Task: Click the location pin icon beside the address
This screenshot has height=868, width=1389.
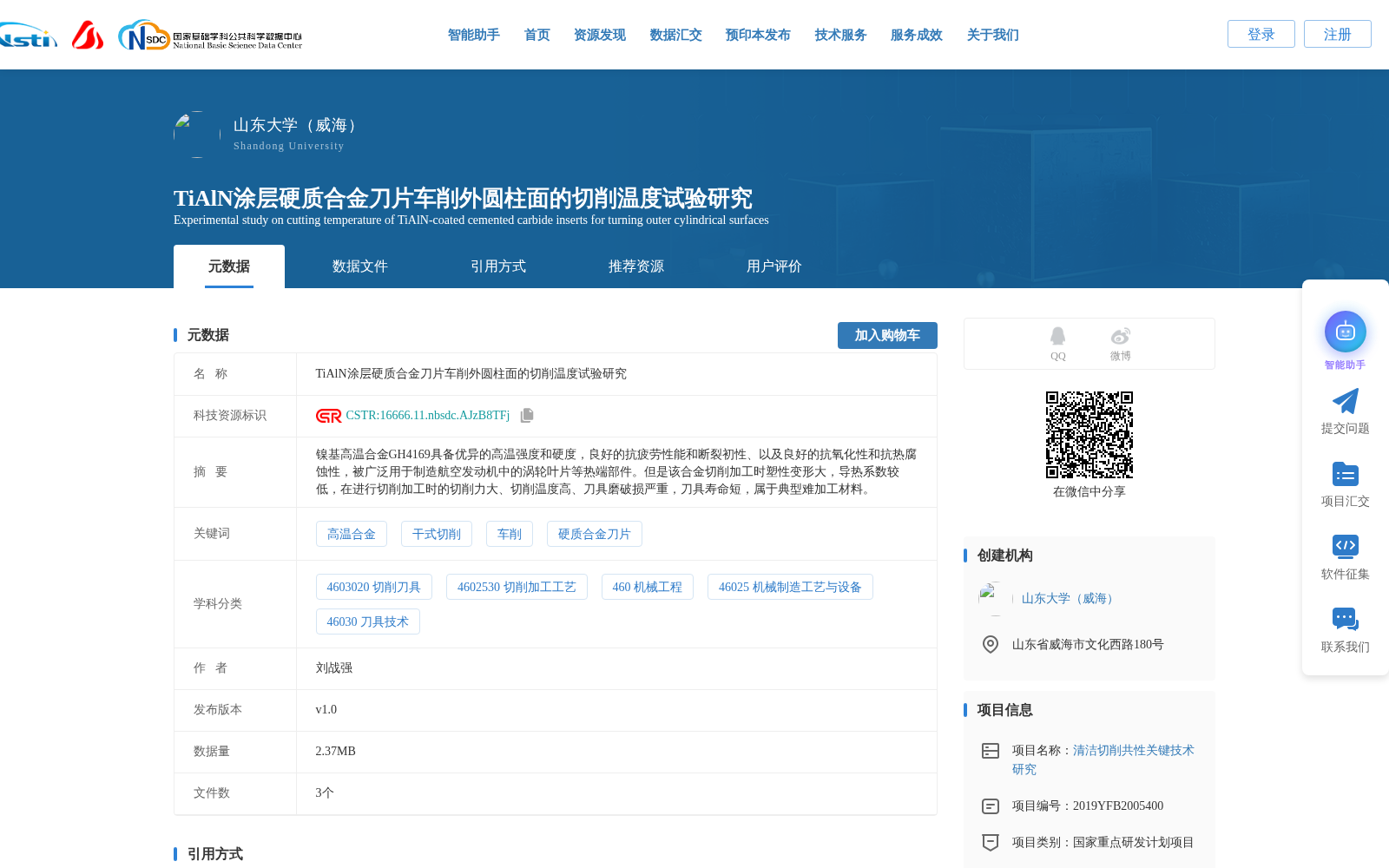Action: [x=990, y=644]
